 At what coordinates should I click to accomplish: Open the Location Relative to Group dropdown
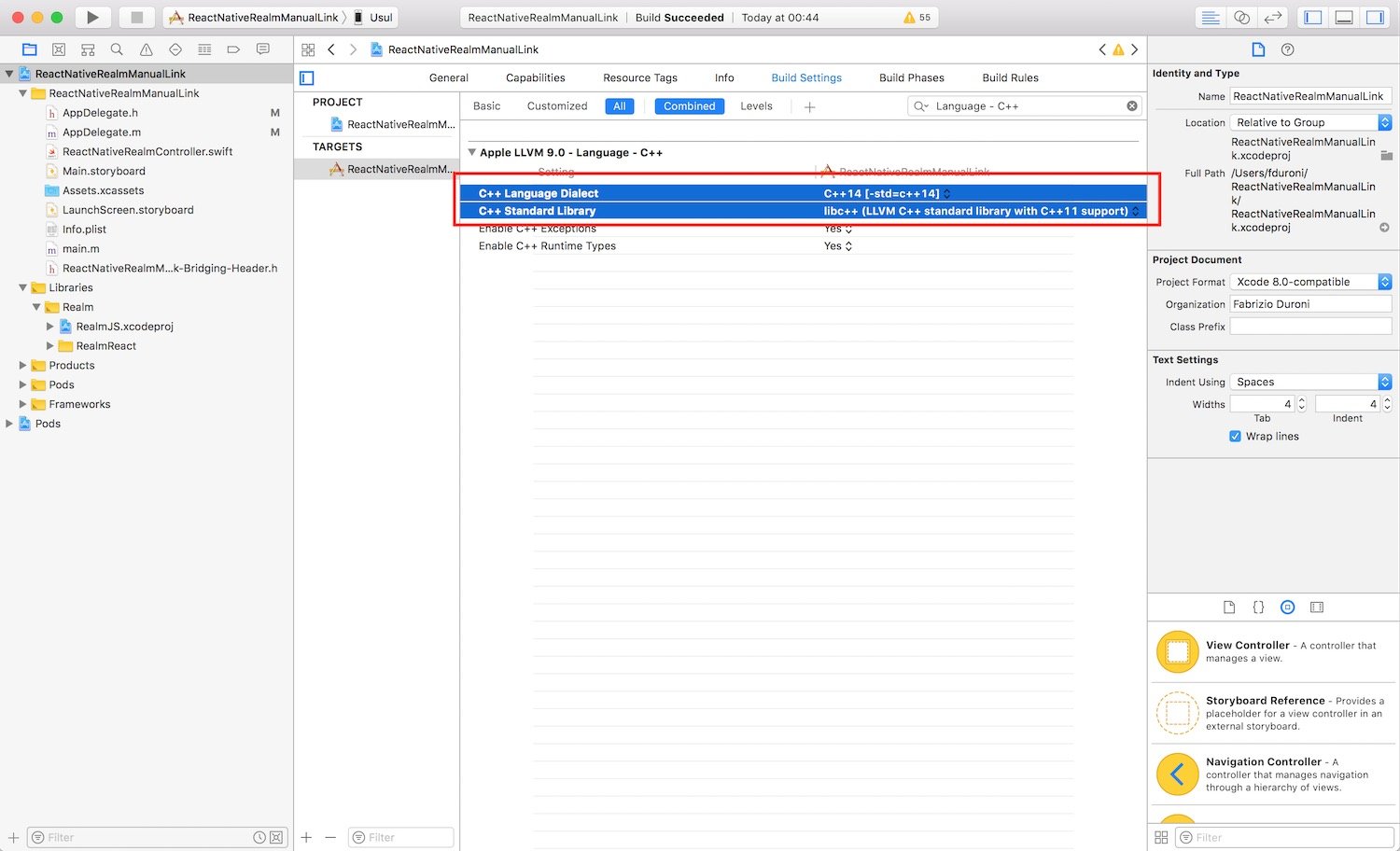click(x=1310, y=123)
